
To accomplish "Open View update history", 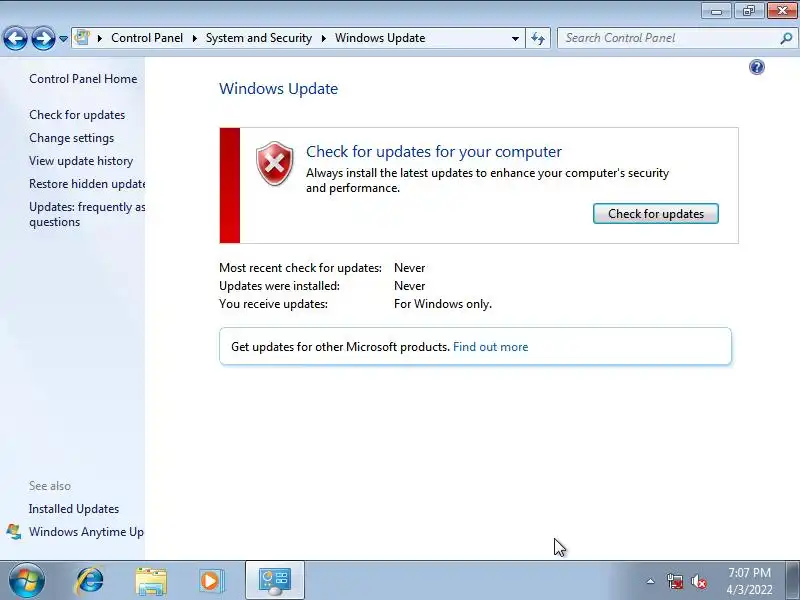I will tap(81, 161).
